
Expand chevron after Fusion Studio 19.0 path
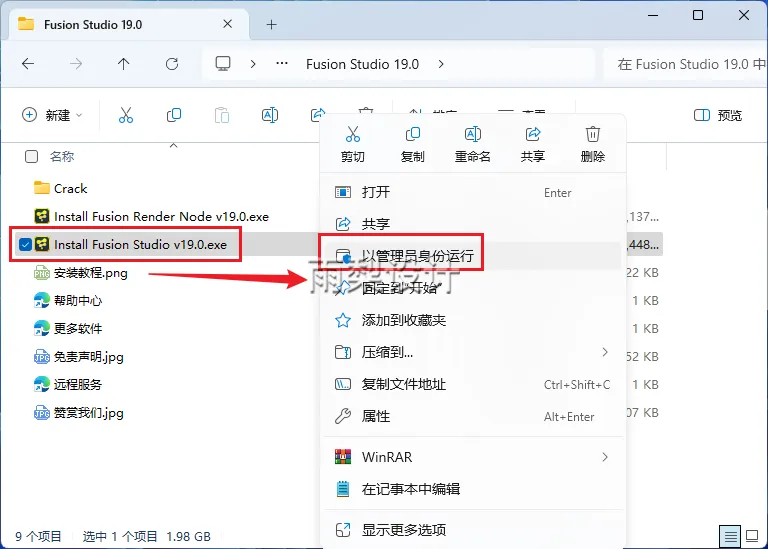click(x=441, y=64)
